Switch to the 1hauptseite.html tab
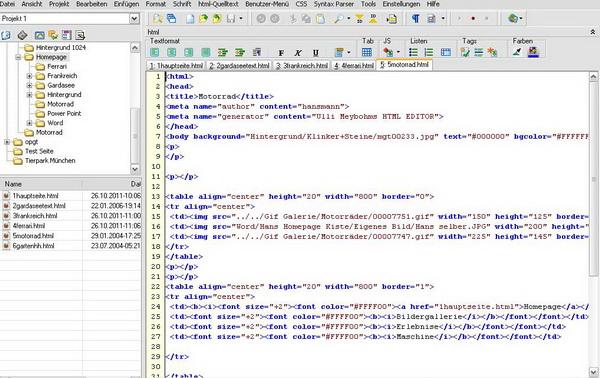The height and width of the screenshot is (378, 600). click(176, 66)
